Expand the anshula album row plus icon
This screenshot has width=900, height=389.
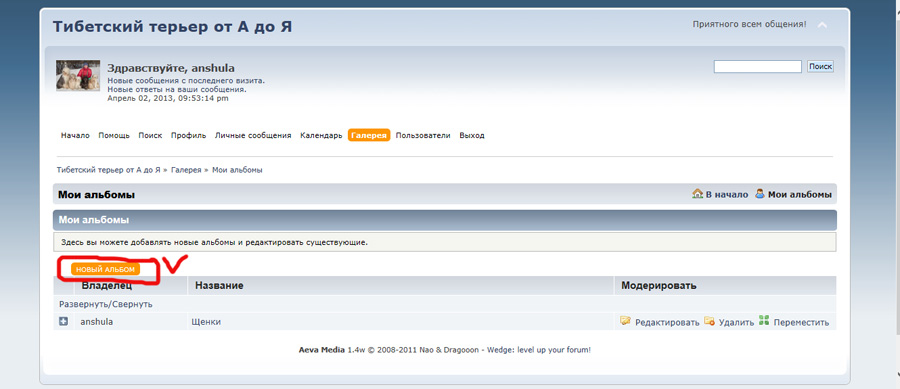pos(64,321)
